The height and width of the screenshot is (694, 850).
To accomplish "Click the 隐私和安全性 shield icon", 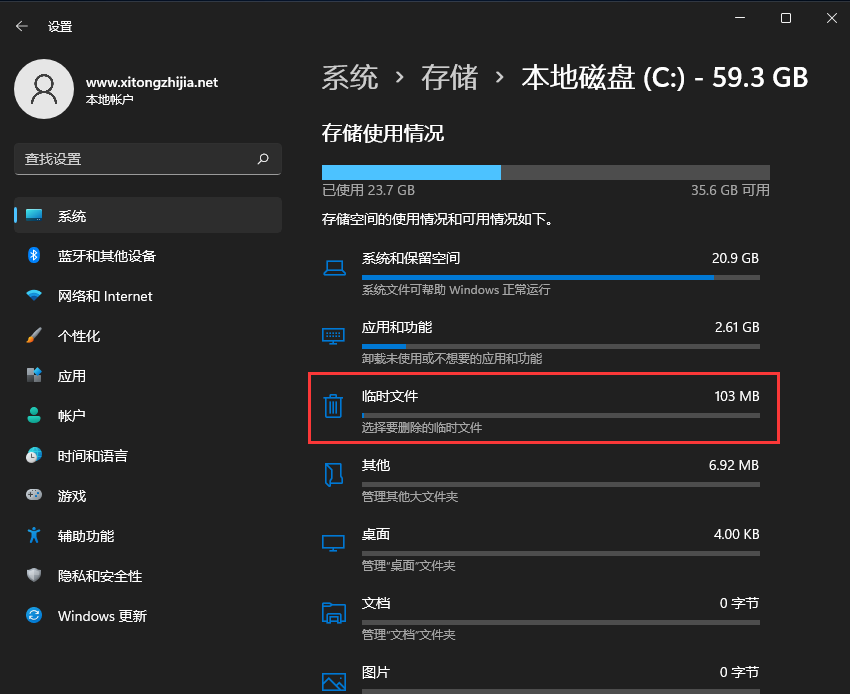I will click(x=33, y=576).
